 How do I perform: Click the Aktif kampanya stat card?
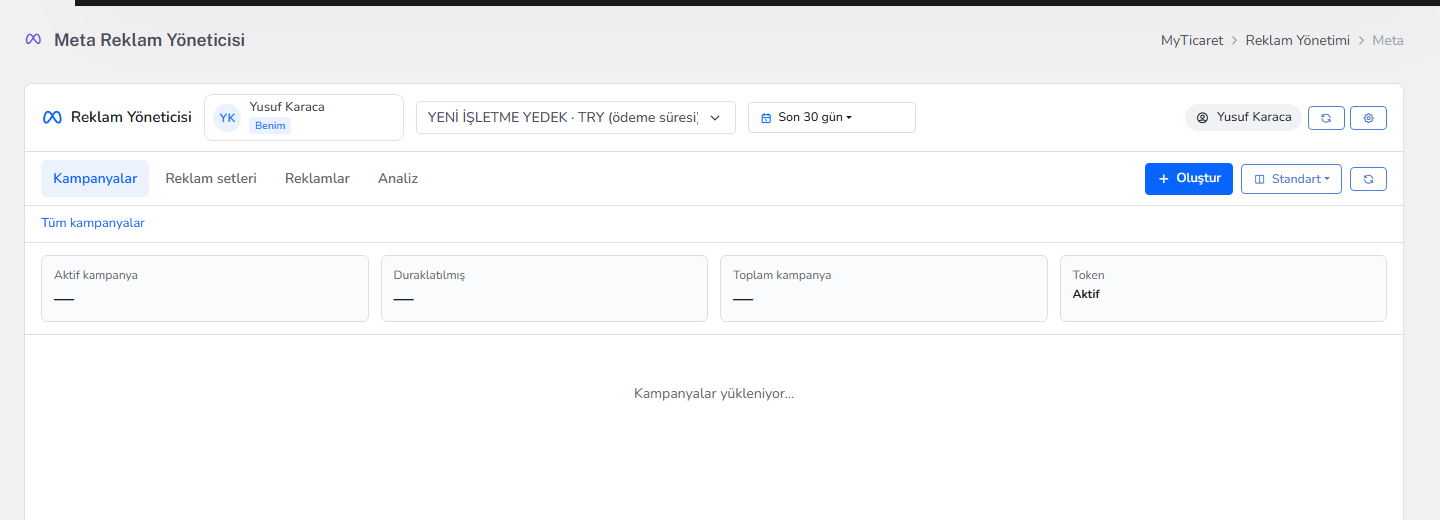pyautogui.click(x=205, y=288)
